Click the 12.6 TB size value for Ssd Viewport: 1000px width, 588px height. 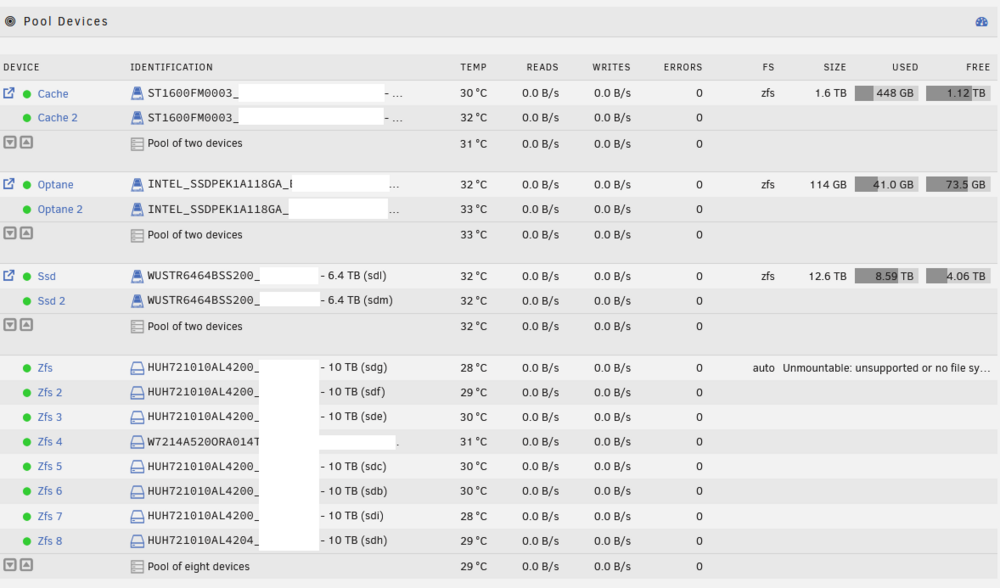(828, 276)
